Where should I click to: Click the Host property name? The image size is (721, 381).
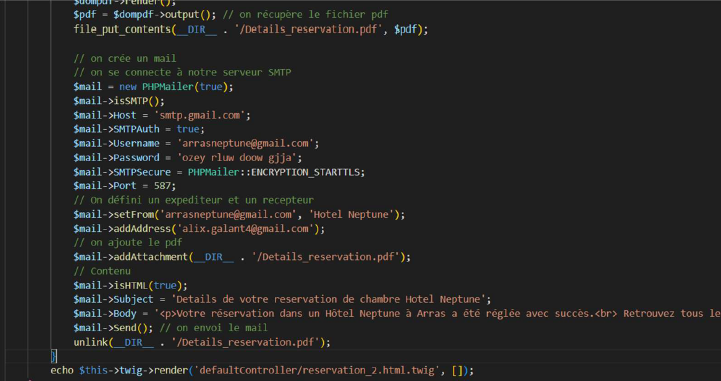coord(125,115)
